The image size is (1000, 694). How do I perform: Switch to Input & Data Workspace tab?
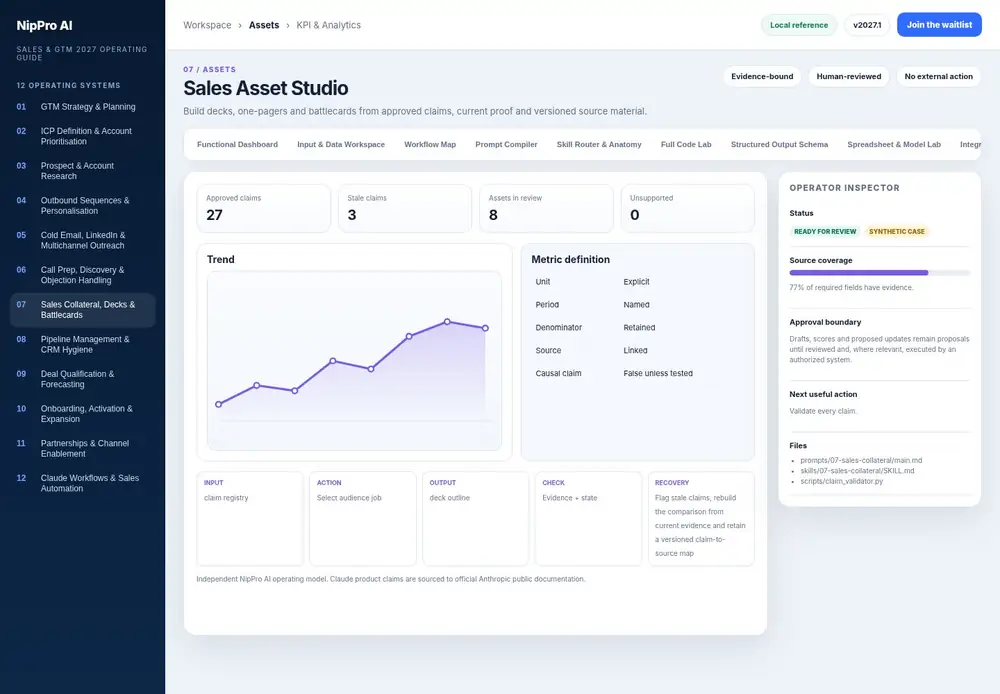[341, 145]
